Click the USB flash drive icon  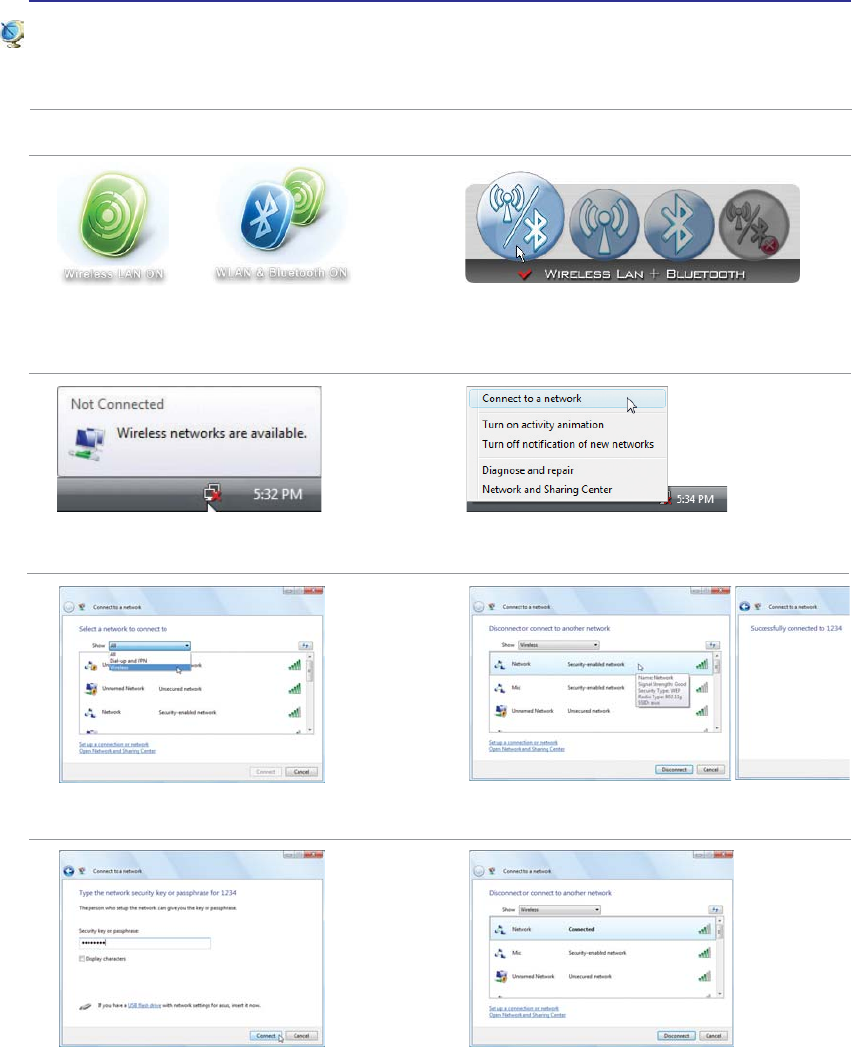pos(85,1006)
